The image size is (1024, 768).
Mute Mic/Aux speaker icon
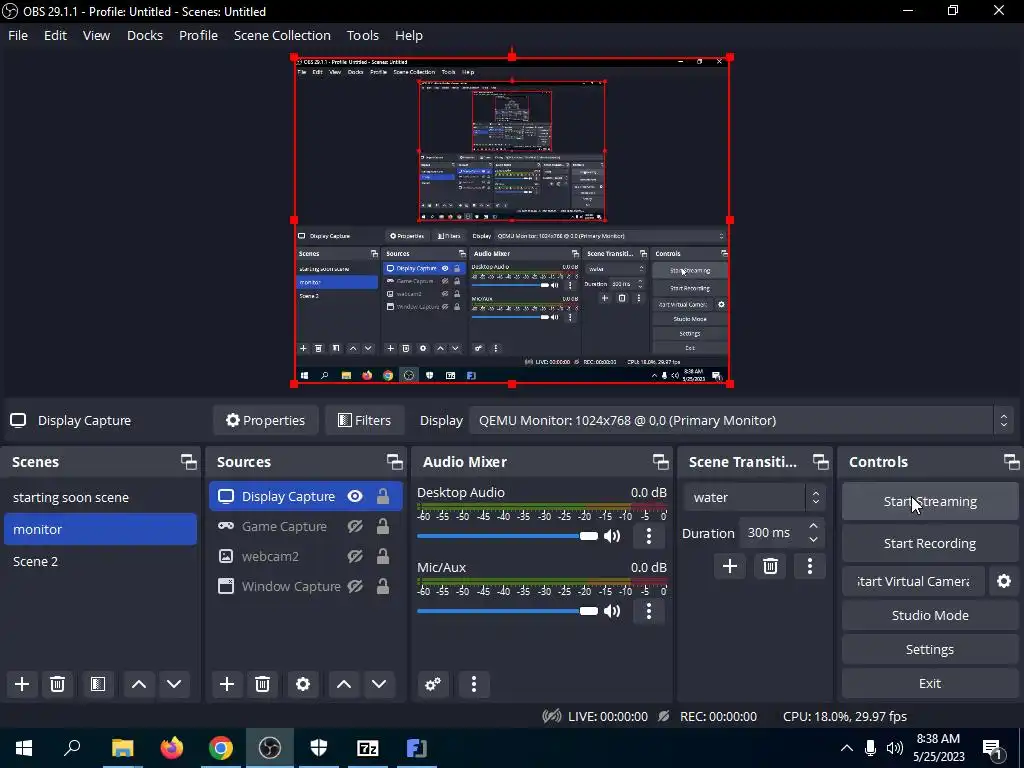(612, 611)
